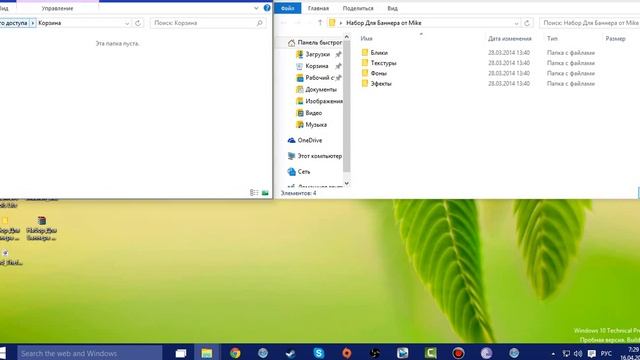Select Панель быстрого доступа node
This screenshot has height=360, width=640.
(x=319, y=42)
